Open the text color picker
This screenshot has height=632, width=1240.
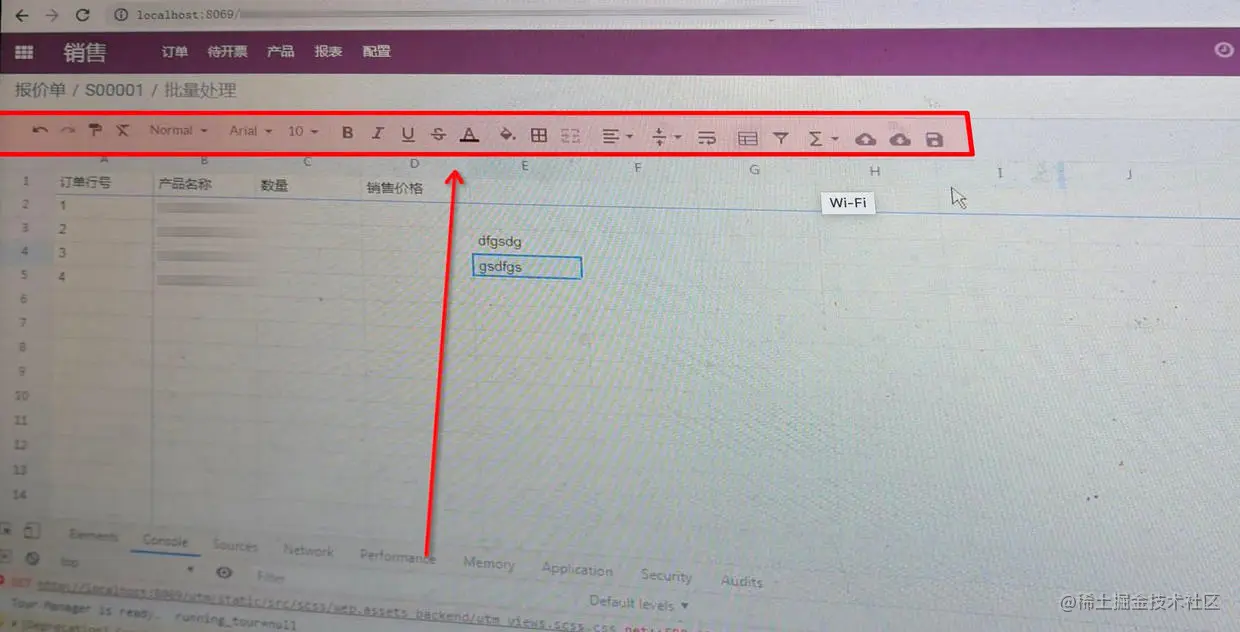(x=469, y=135)
